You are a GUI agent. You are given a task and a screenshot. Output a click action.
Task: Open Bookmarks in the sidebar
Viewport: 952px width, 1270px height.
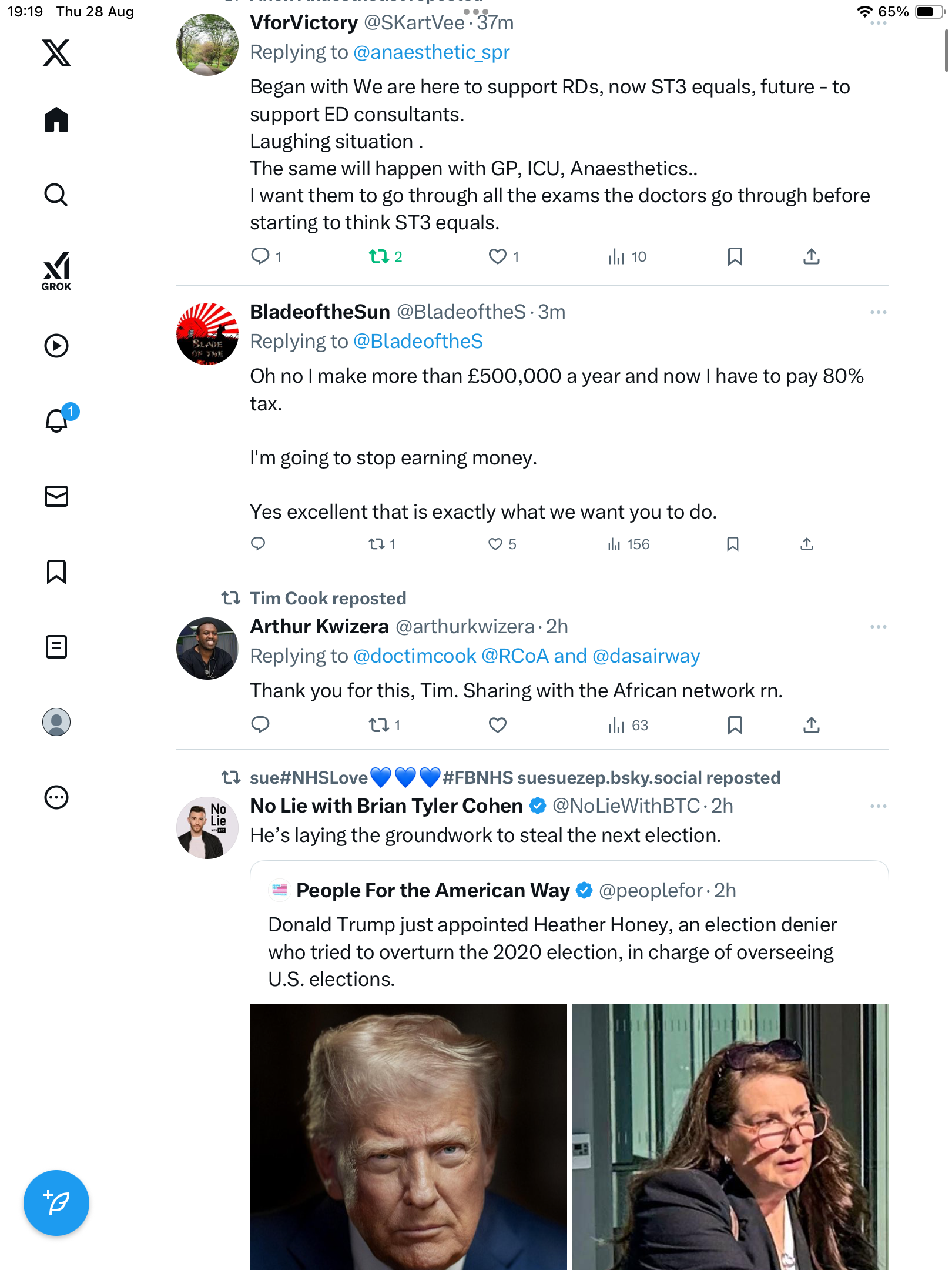pyautogui.click(x=56, y=571)
